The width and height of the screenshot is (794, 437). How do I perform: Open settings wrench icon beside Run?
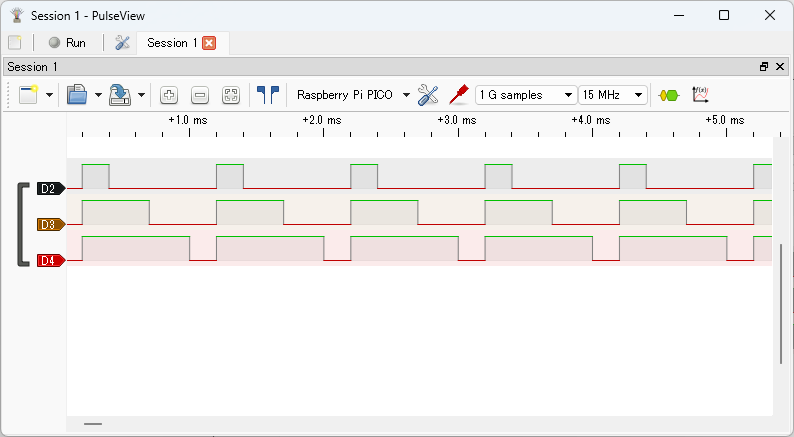click(123, 43)
